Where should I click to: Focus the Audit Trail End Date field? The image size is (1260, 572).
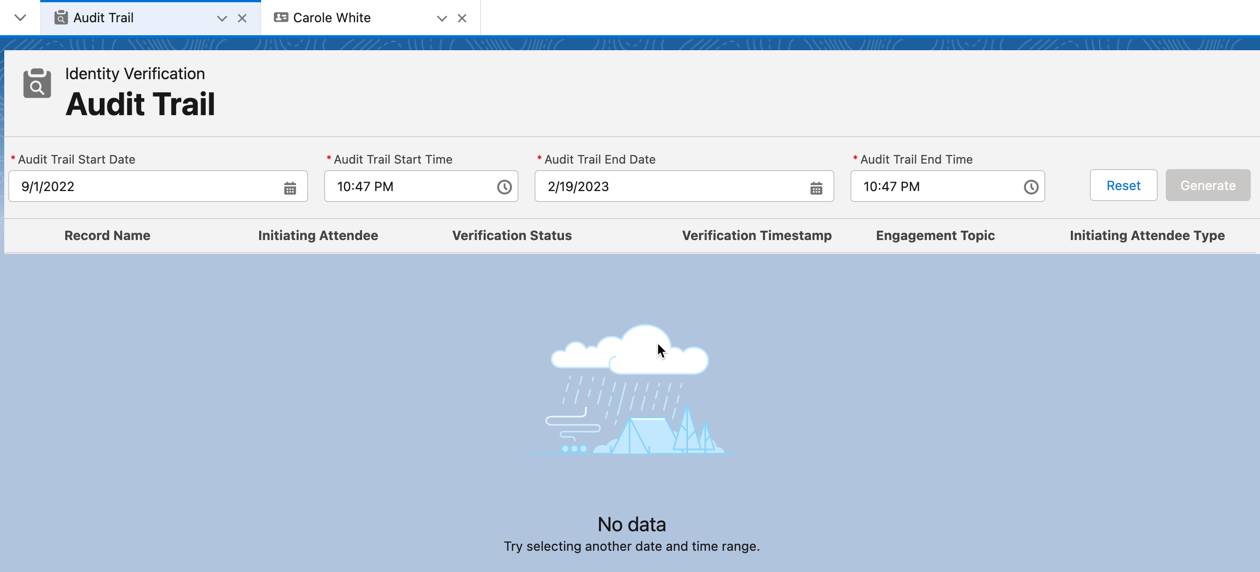[684, 186]
